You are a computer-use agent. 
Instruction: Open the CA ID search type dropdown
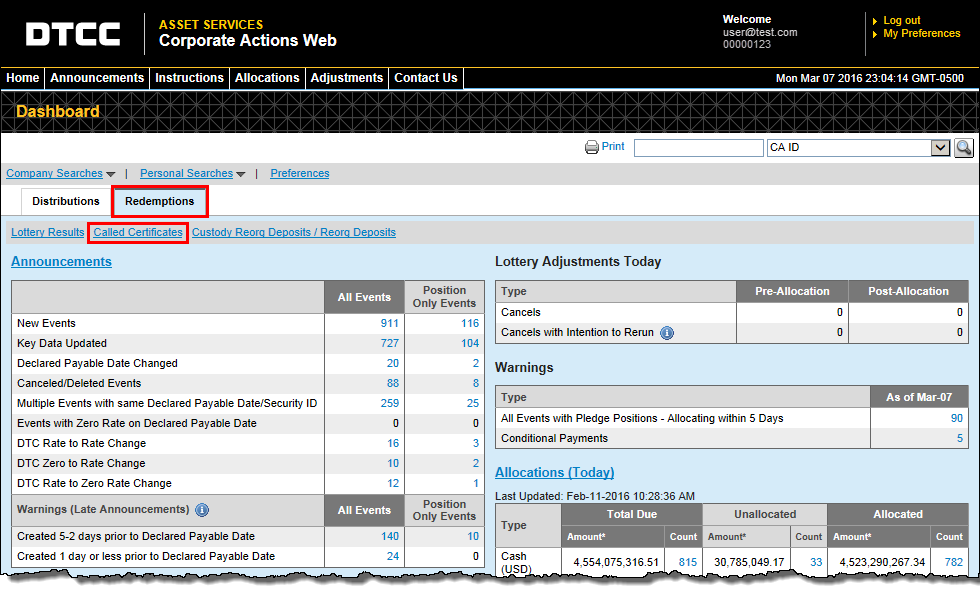click(x=939, y=148)
